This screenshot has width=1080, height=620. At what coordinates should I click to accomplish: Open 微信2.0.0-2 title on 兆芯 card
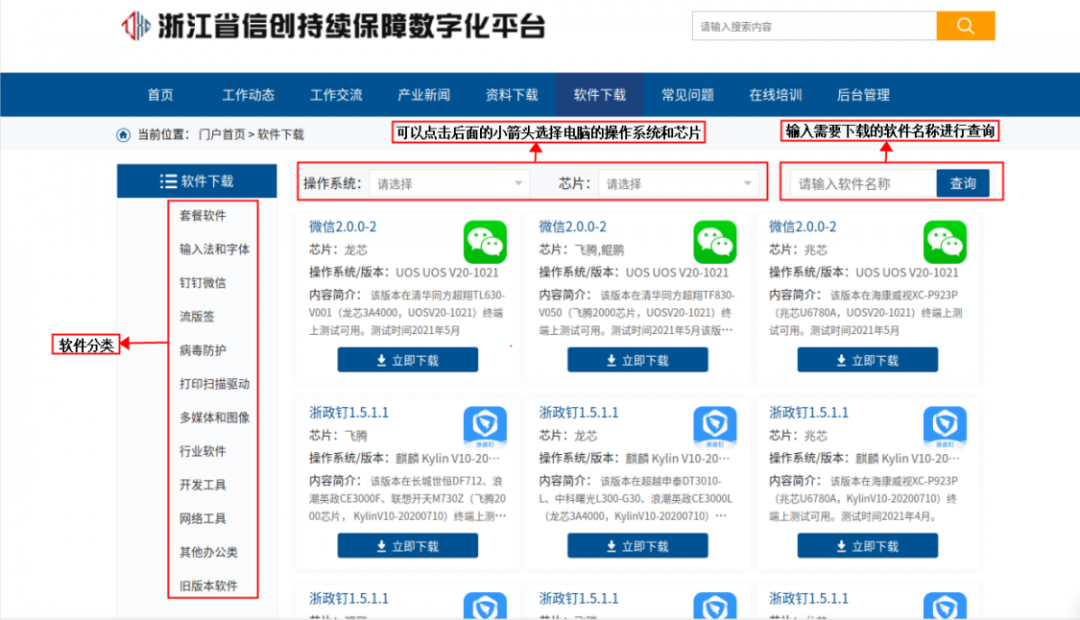802,227
